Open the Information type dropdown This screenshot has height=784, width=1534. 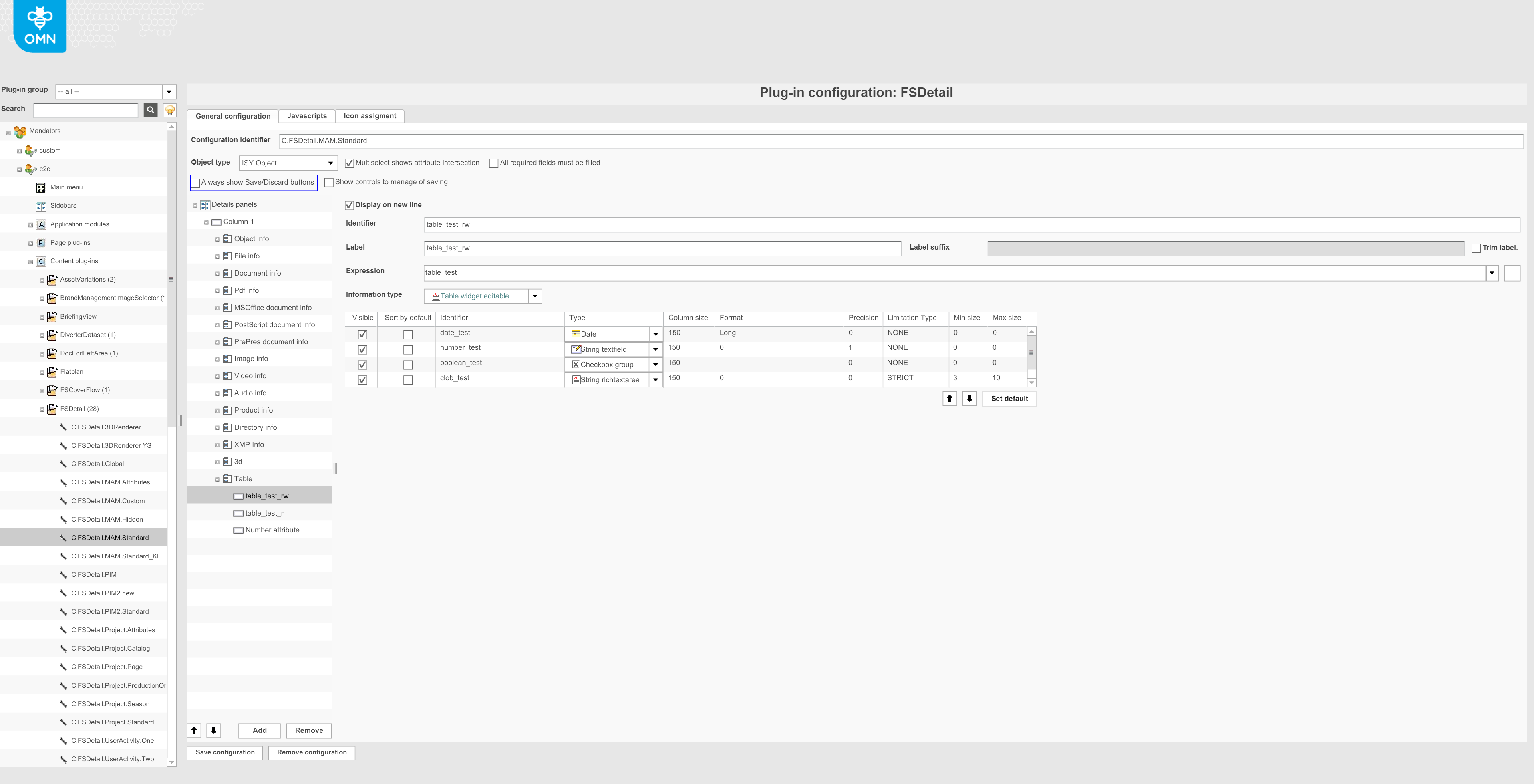point(535,296)
